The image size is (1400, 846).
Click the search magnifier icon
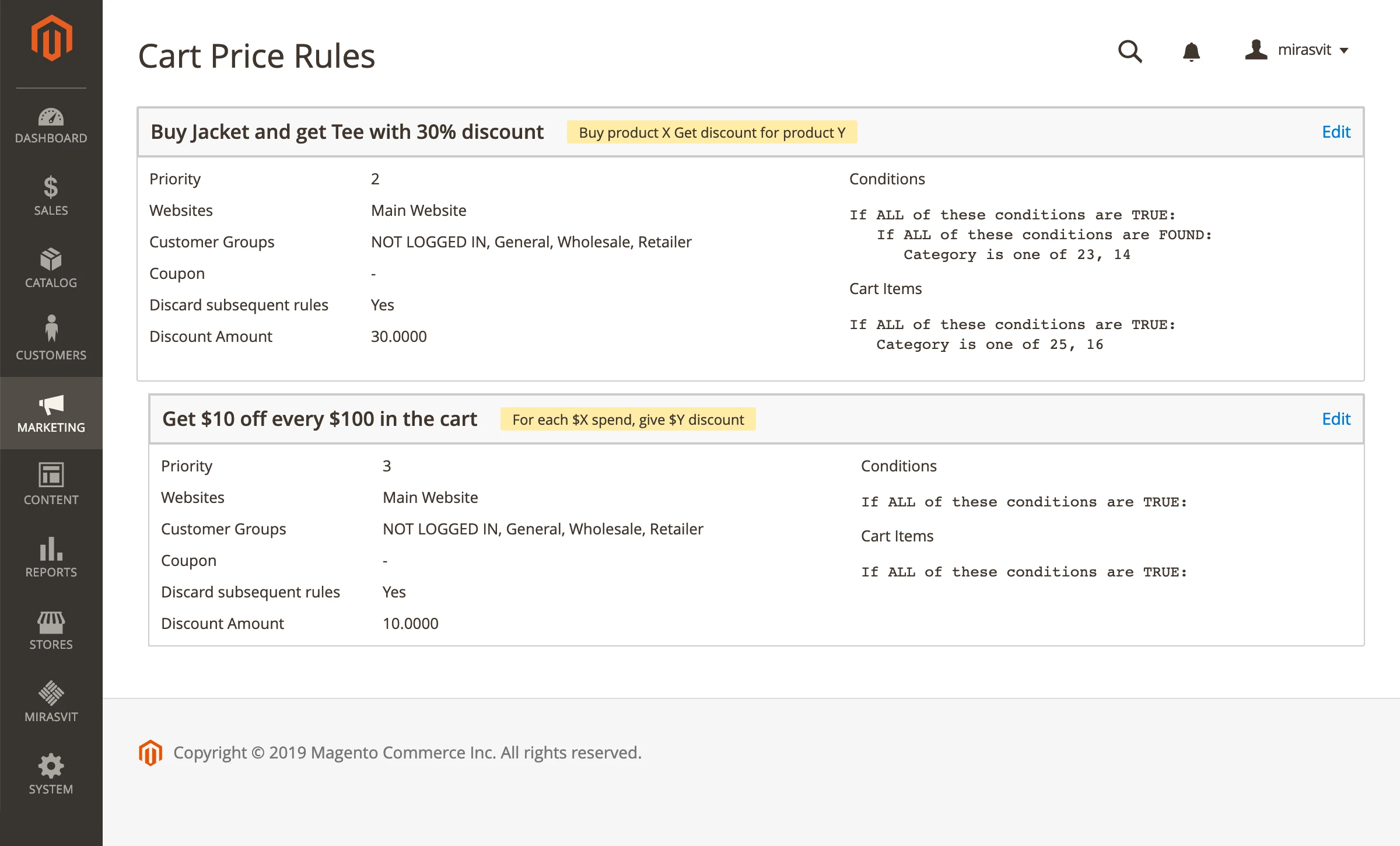pos(1130,51)
